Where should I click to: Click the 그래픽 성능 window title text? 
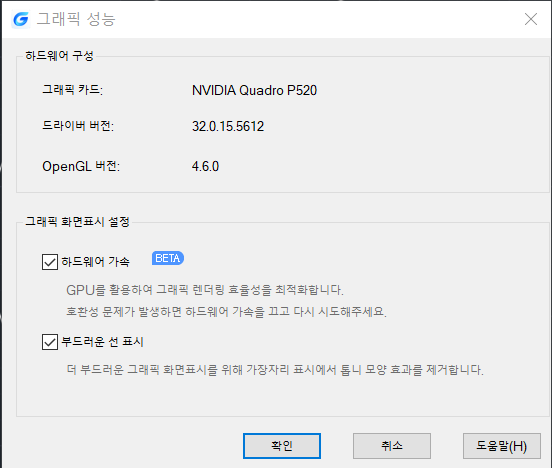[x=76, y=19]
